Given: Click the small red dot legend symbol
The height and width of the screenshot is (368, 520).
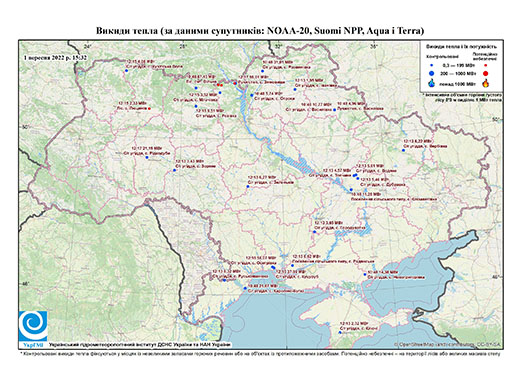Looking at the screenshot, I should point(486,65).
